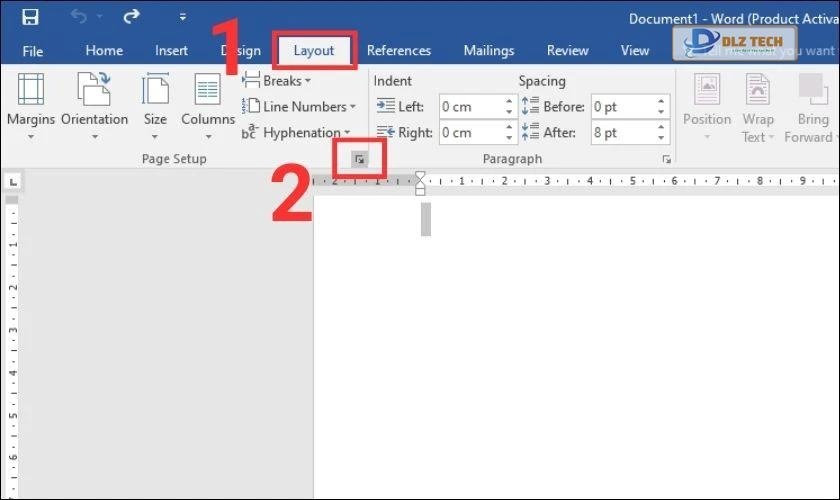
Task: Open Page Setup dialog launcher
Action: 360,159
